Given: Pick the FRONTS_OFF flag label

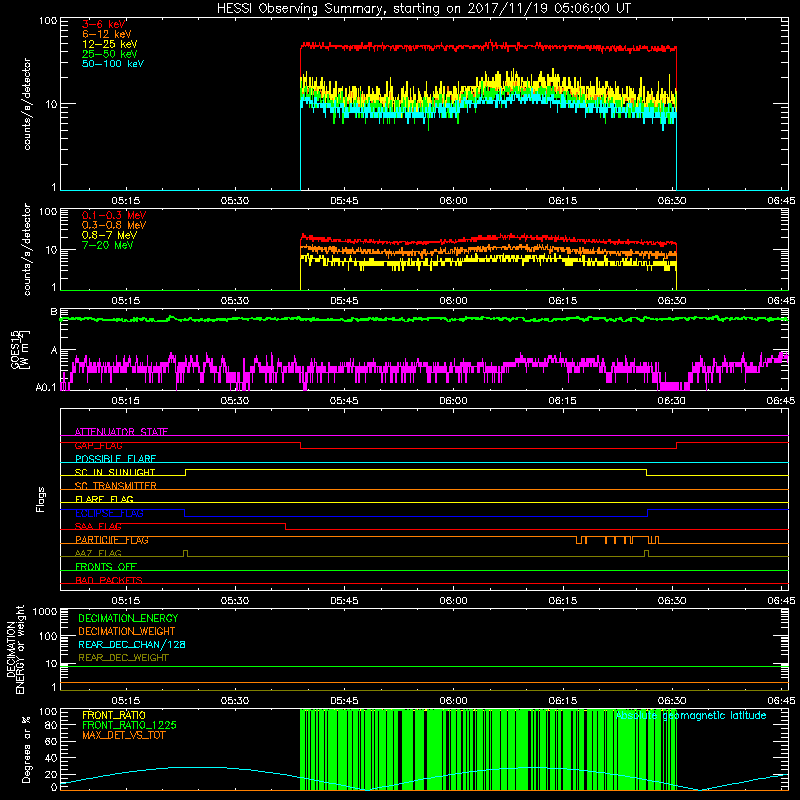Looking at the screenshot, I should click(x=106, y=567).
